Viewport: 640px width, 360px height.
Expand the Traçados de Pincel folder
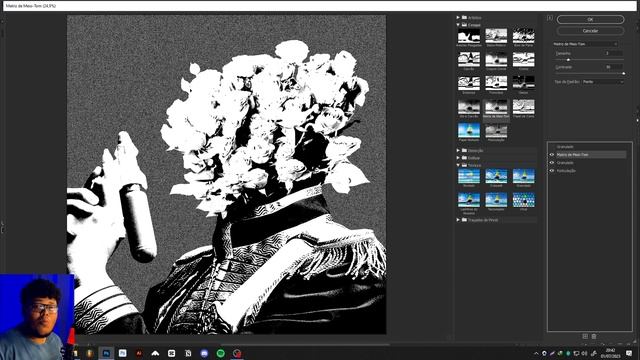(x=458, y=220)
